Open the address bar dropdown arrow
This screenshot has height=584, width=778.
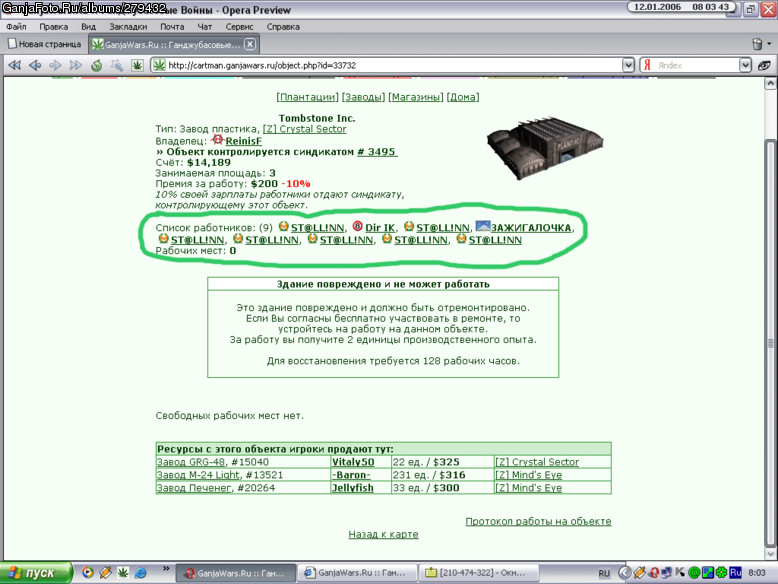[x=628, y=65]
